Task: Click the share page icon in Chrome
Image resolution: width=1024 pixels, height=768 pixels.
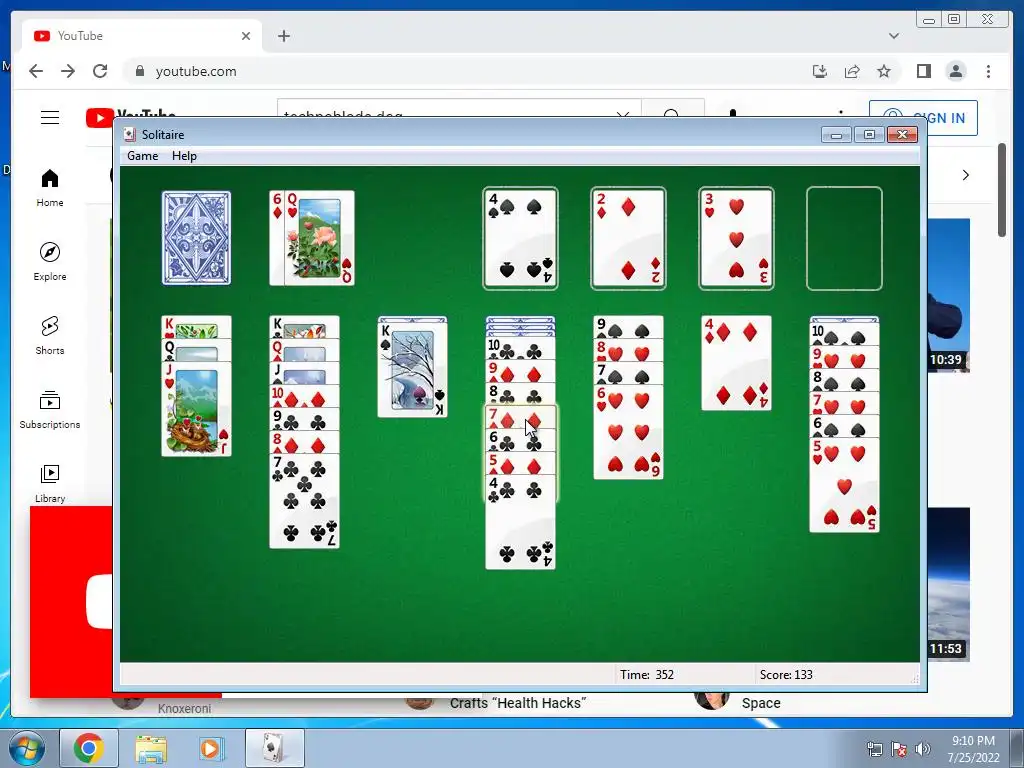Action: click(852, 71)
